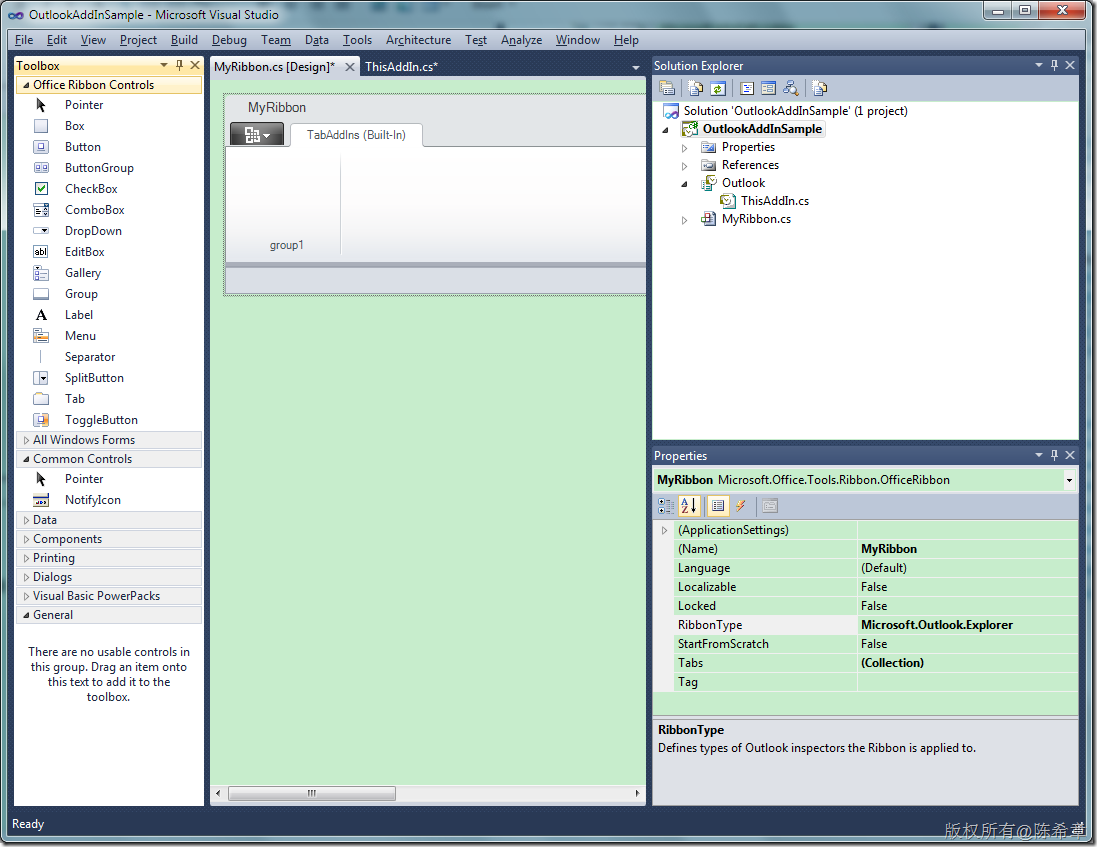Open Toolbox window position dropdown arrow
The height and width of the screenshot is (847, 1097).
coord(164,65)
